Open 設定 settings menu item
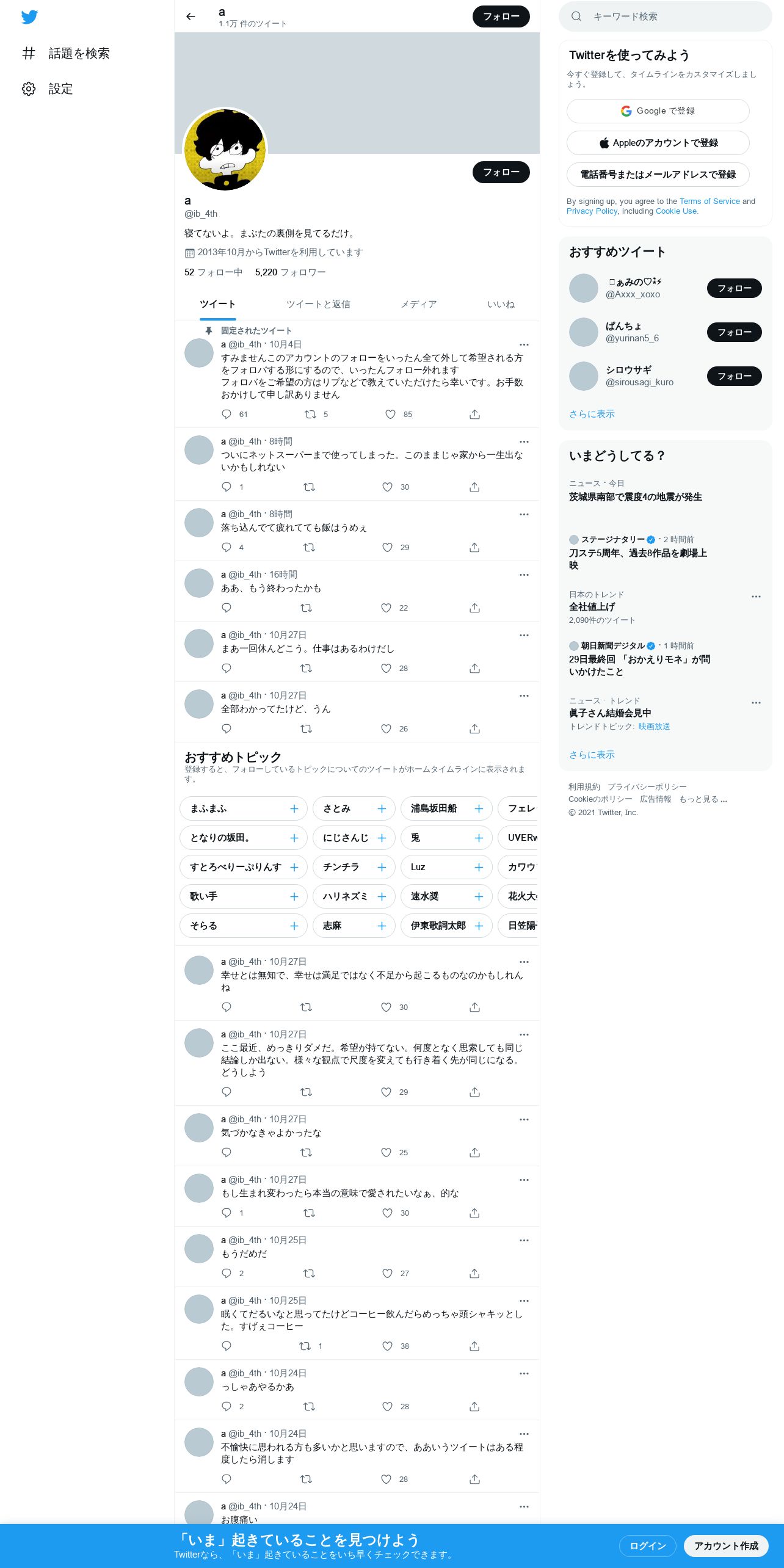784x1568 pixels. [48, 89]
